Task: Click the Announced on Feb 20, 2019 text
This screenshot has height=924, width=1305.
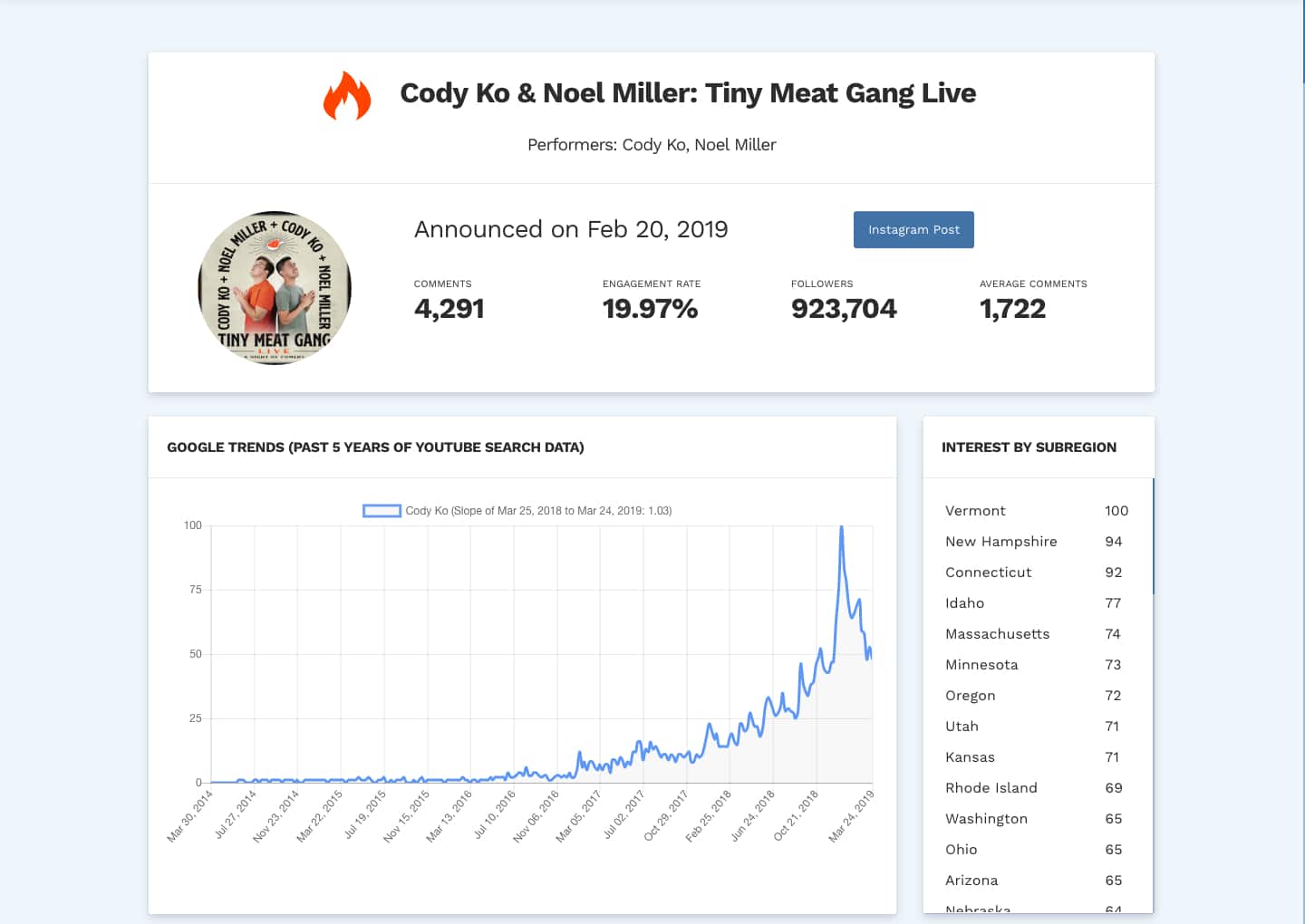Action: coord(571,229)
